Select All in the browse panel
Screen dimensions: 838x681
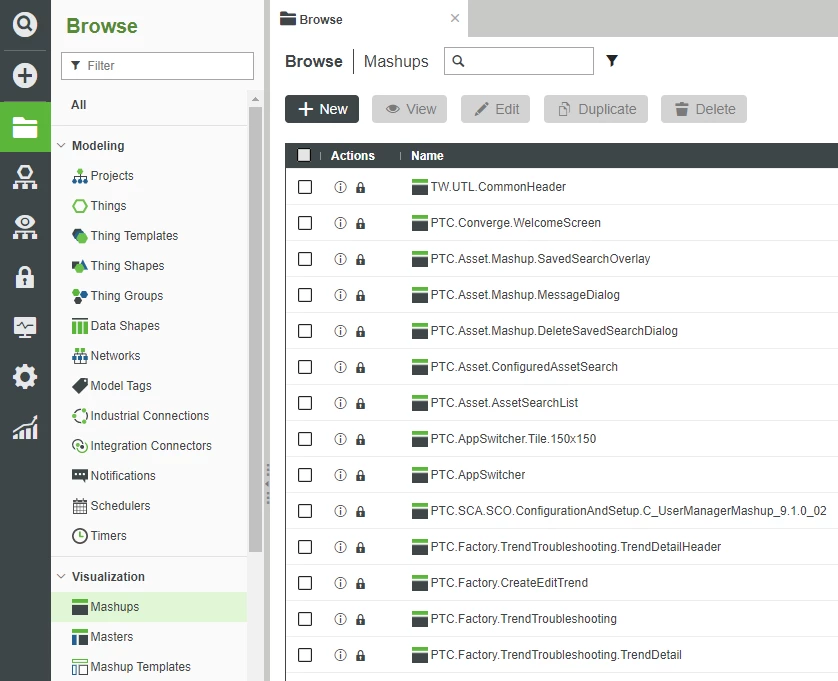pyautogui.click(x=79, y=105)
